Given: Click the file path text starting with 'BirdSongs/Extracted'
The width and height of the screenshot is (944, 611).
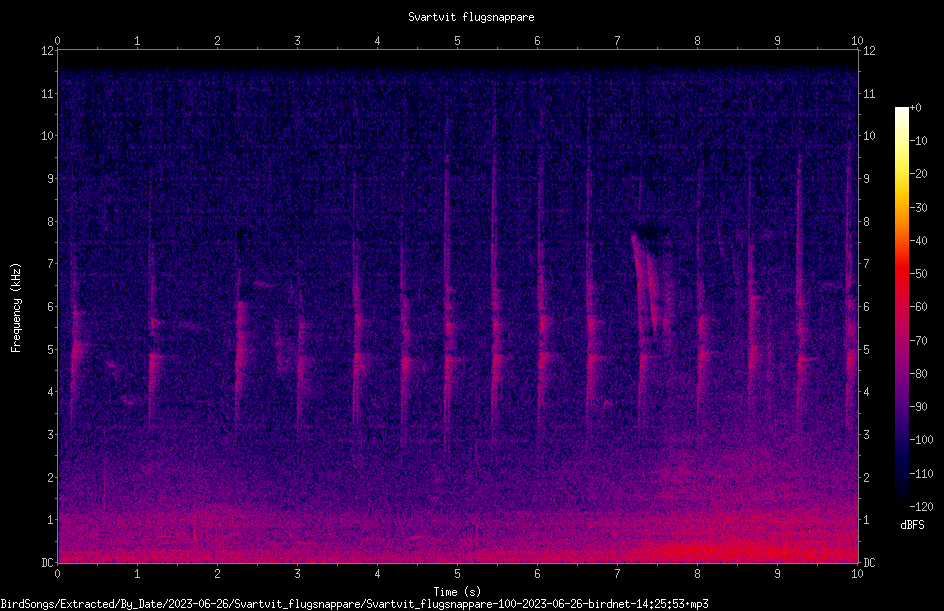Looking at the screenshot, I should tap(354, 604).
